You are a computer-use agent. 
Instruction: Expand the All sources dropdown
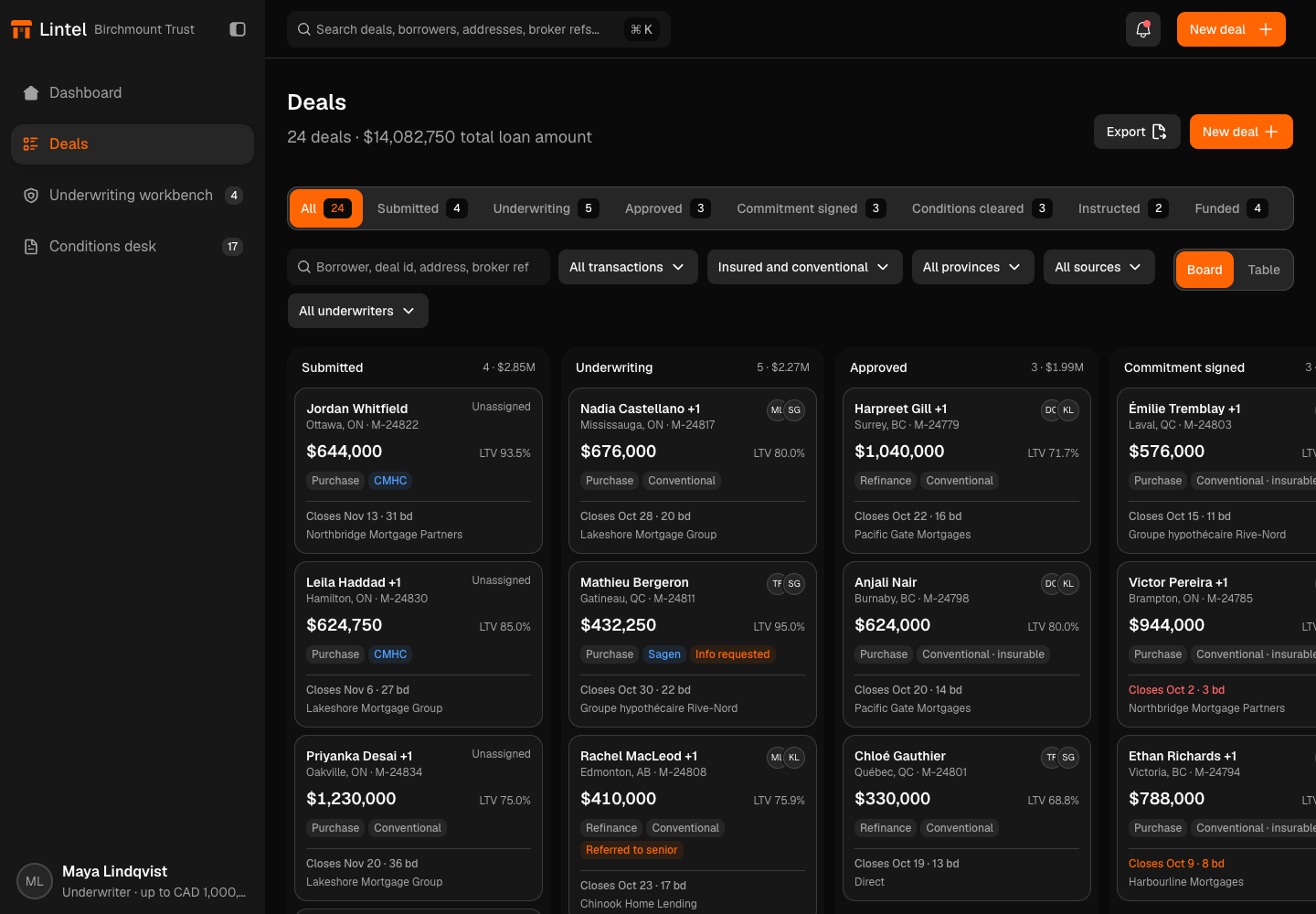click(x=1098, y=267)
